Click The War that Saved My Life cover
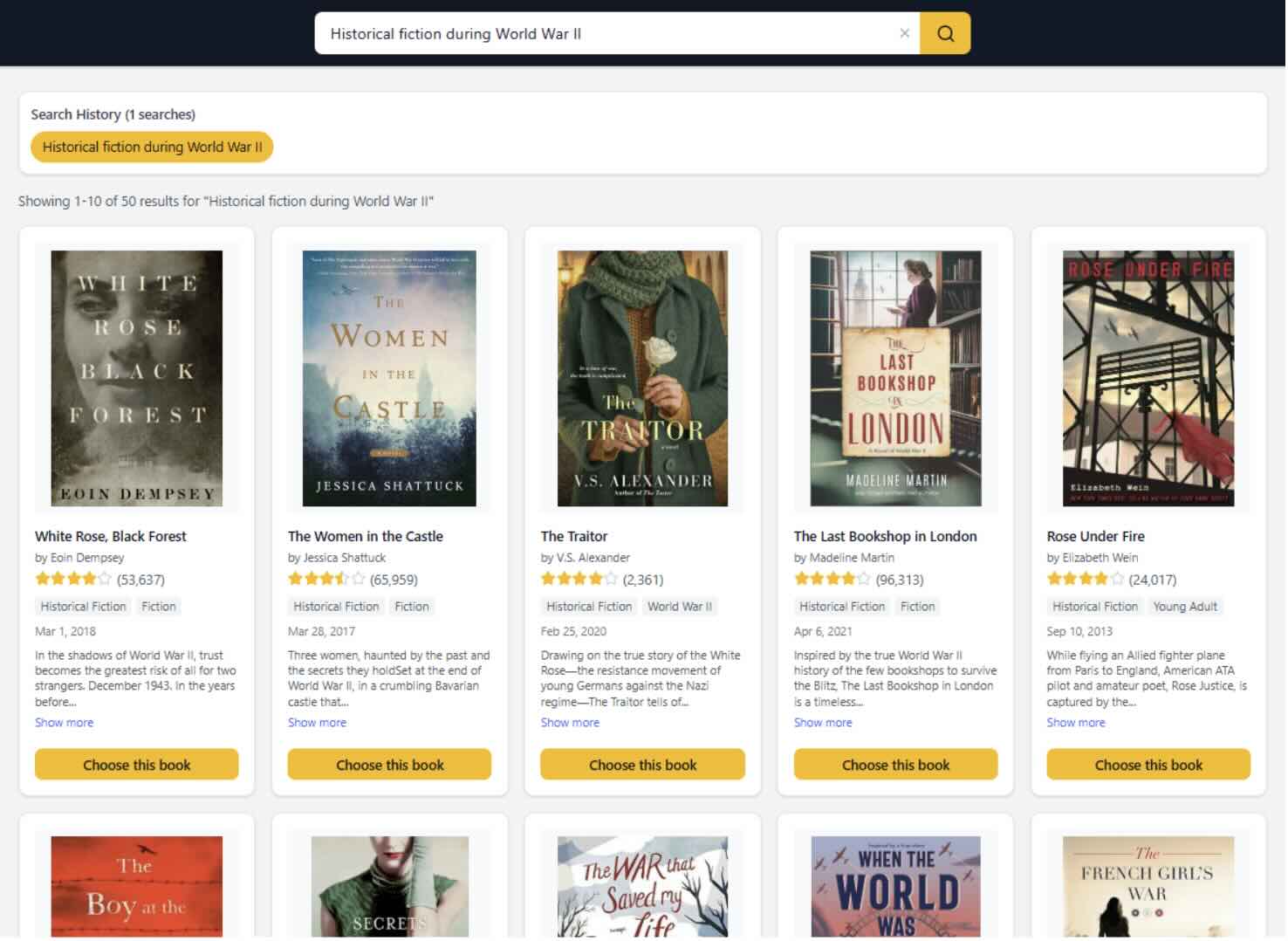This screenshot has height=941, width=1288. (642, 886)
